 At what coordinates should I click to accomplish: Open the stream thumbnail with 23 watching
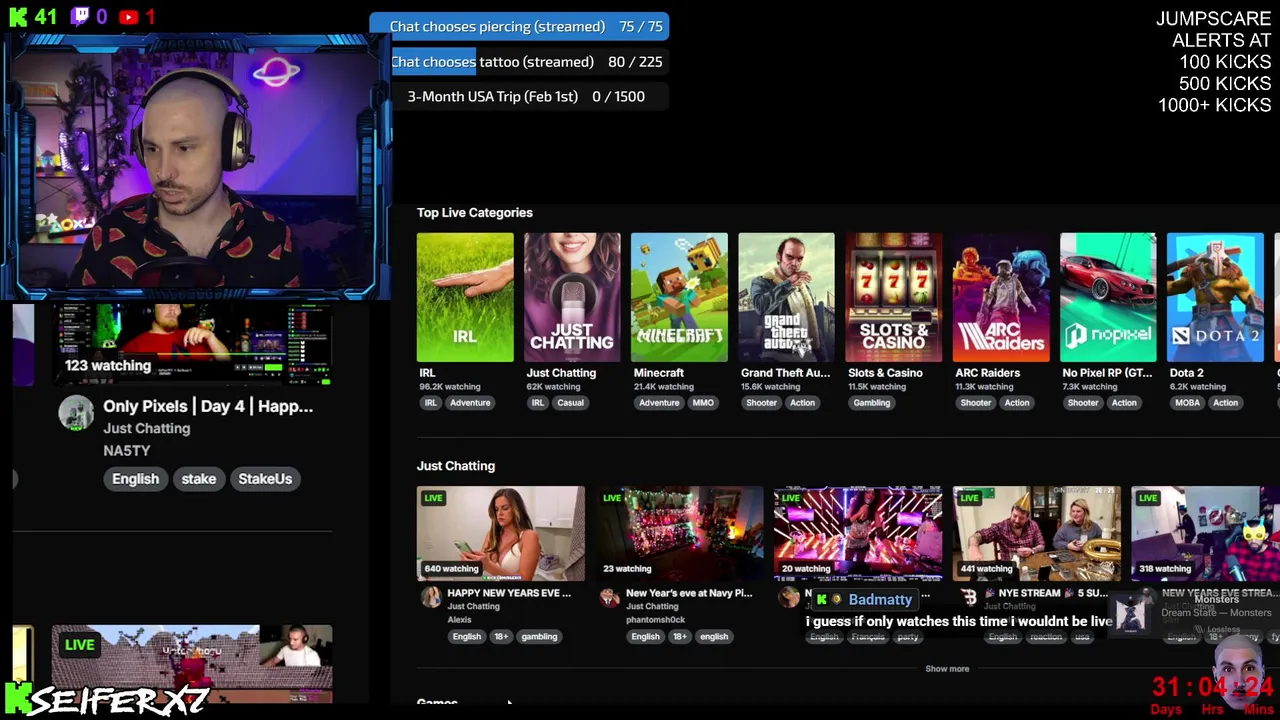click(680, 534)
